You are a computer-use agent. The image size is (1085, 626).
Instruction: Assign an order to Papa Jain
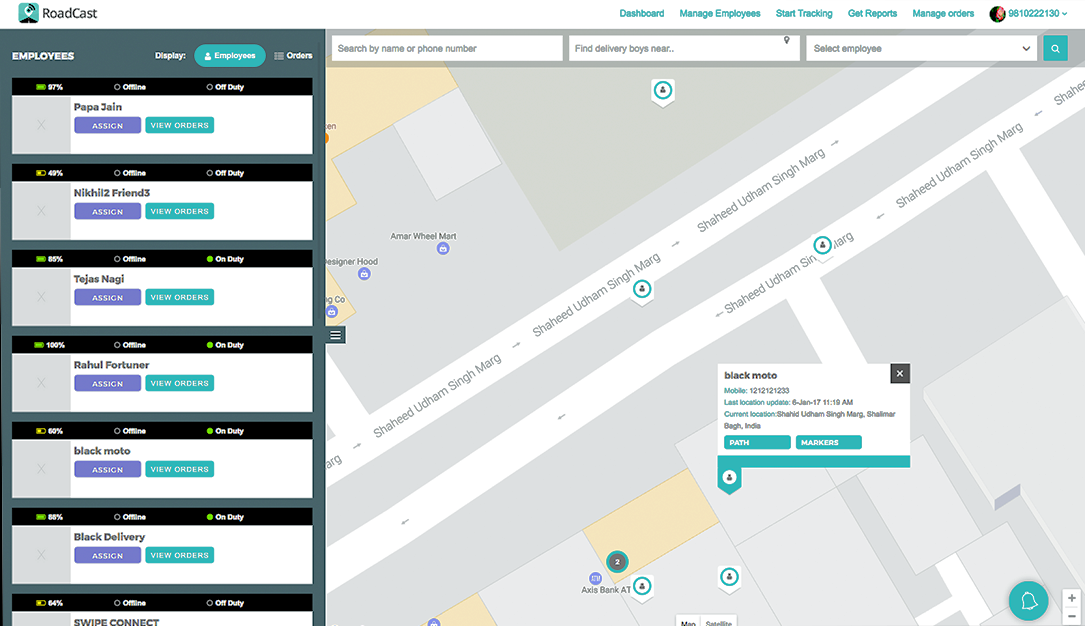pos(107,125)
